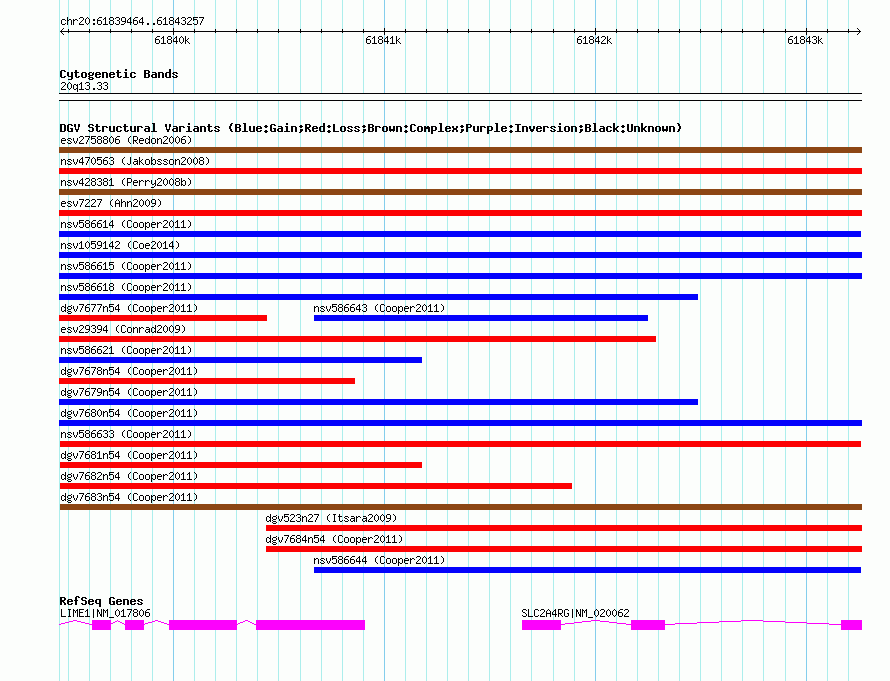This screenshot has width=890, height=681.
Task: Select the brown dgv7683n54 complex bar
Action: click(460, 507)
